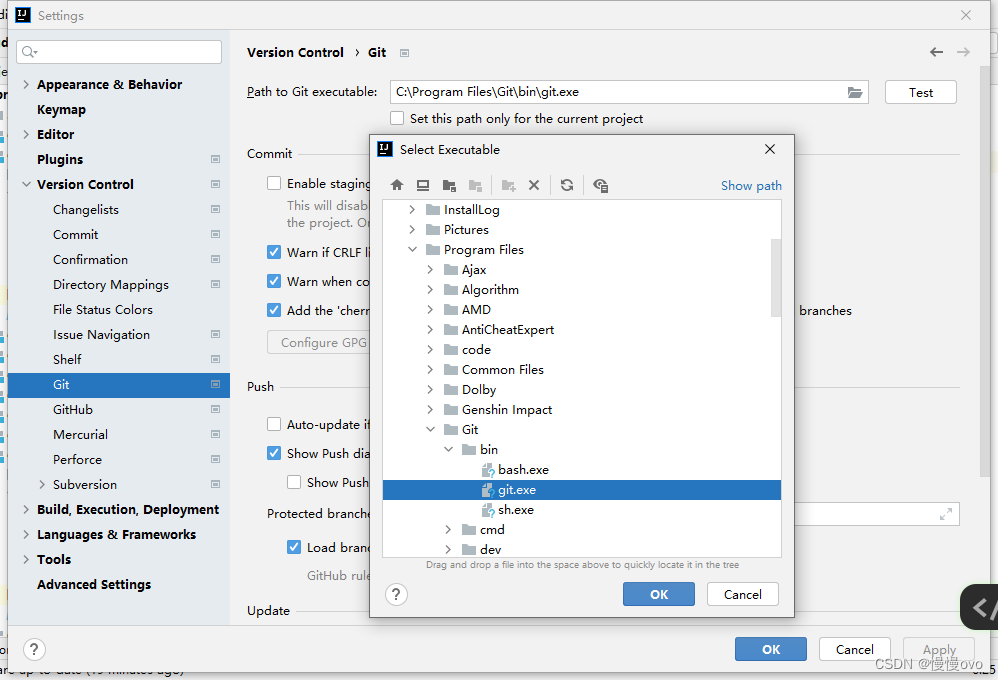The width and height of the screenshot is (998, 680).
Task: Check the indented 'Show Push' sub-option checkbox
Action: pyautogui.click(x=293, y=482)
